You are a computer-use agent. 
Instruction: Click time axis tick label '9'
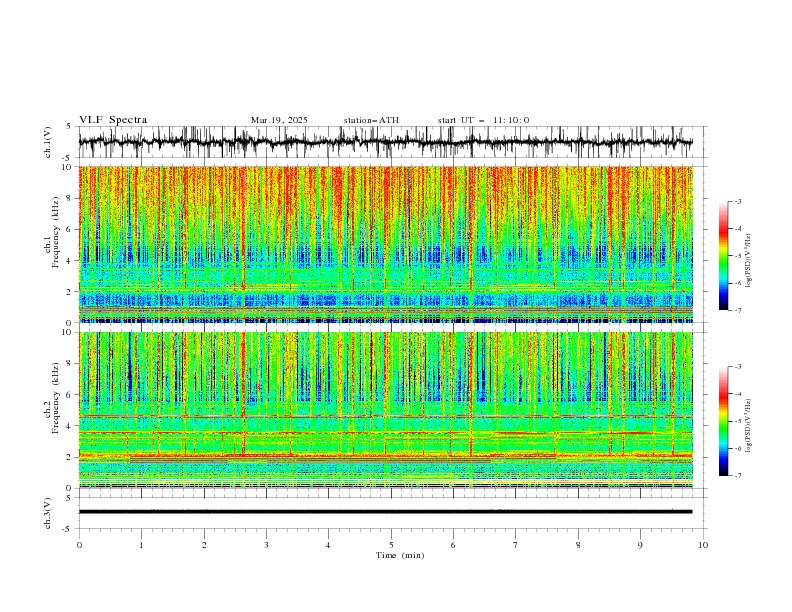pyautogui.click(x=640, y=545)
